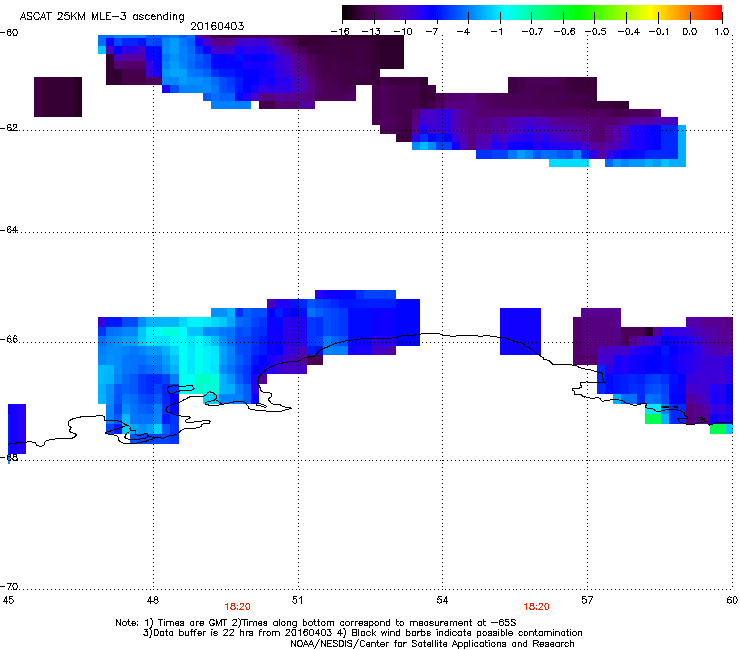Click the color bar label "-0.1"

(660, 32)
